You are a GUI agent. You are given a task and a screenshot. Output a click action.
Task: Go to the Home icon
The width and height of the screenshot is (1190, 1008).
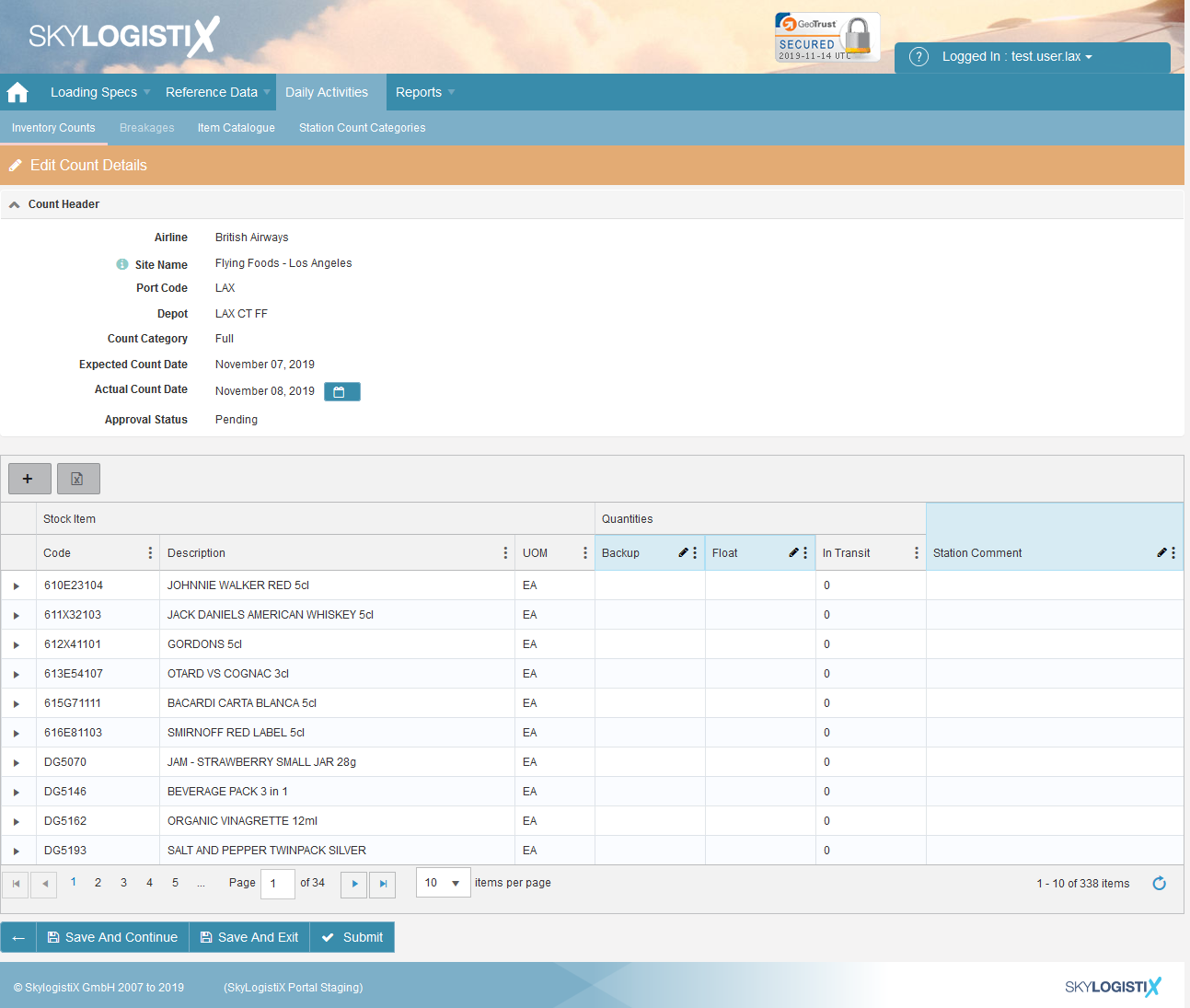pyautogui.click(x=17, y=92)
